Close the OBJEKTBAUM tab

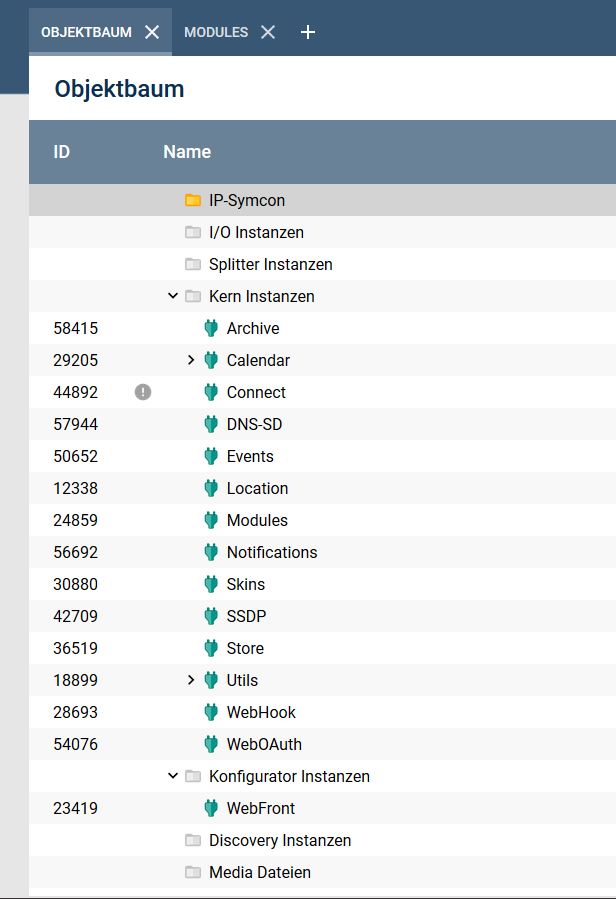[152, 32]
